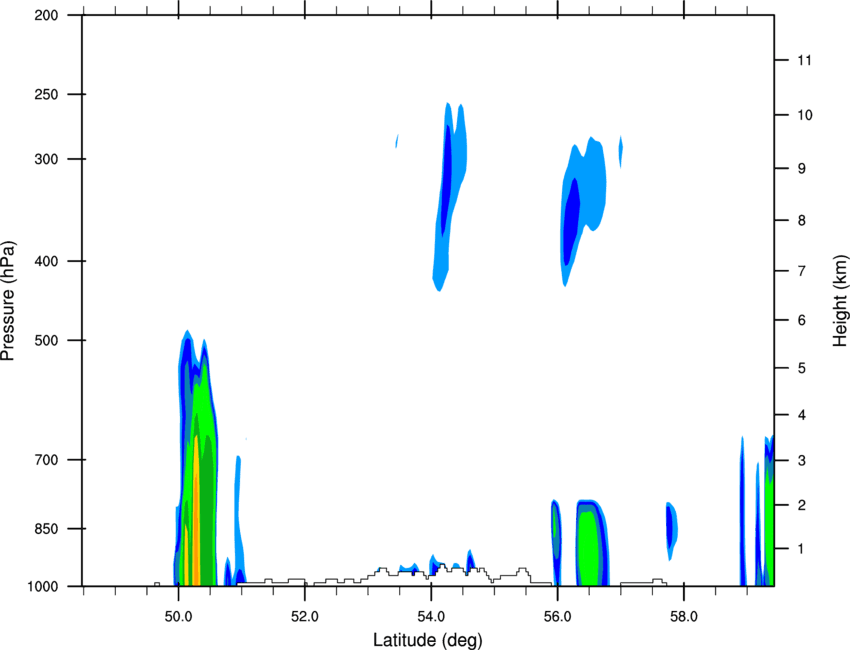Click the 500 pressure axis label
Image resolution: width=850 pixels, height=650 pixels.
45,340
